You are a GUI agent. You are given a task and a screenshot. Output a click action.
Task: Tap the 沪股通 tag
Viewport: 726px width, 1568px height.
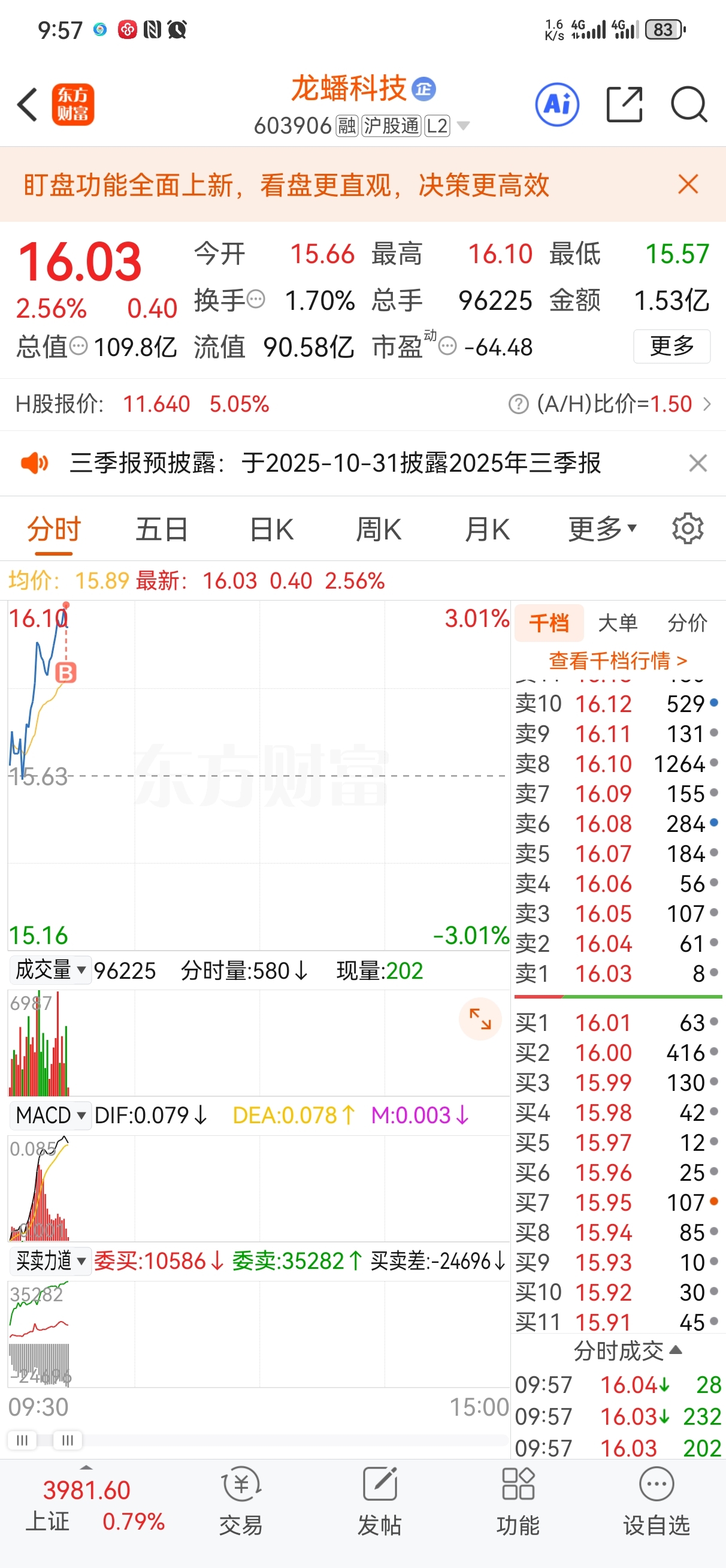[x=391, y=126]
